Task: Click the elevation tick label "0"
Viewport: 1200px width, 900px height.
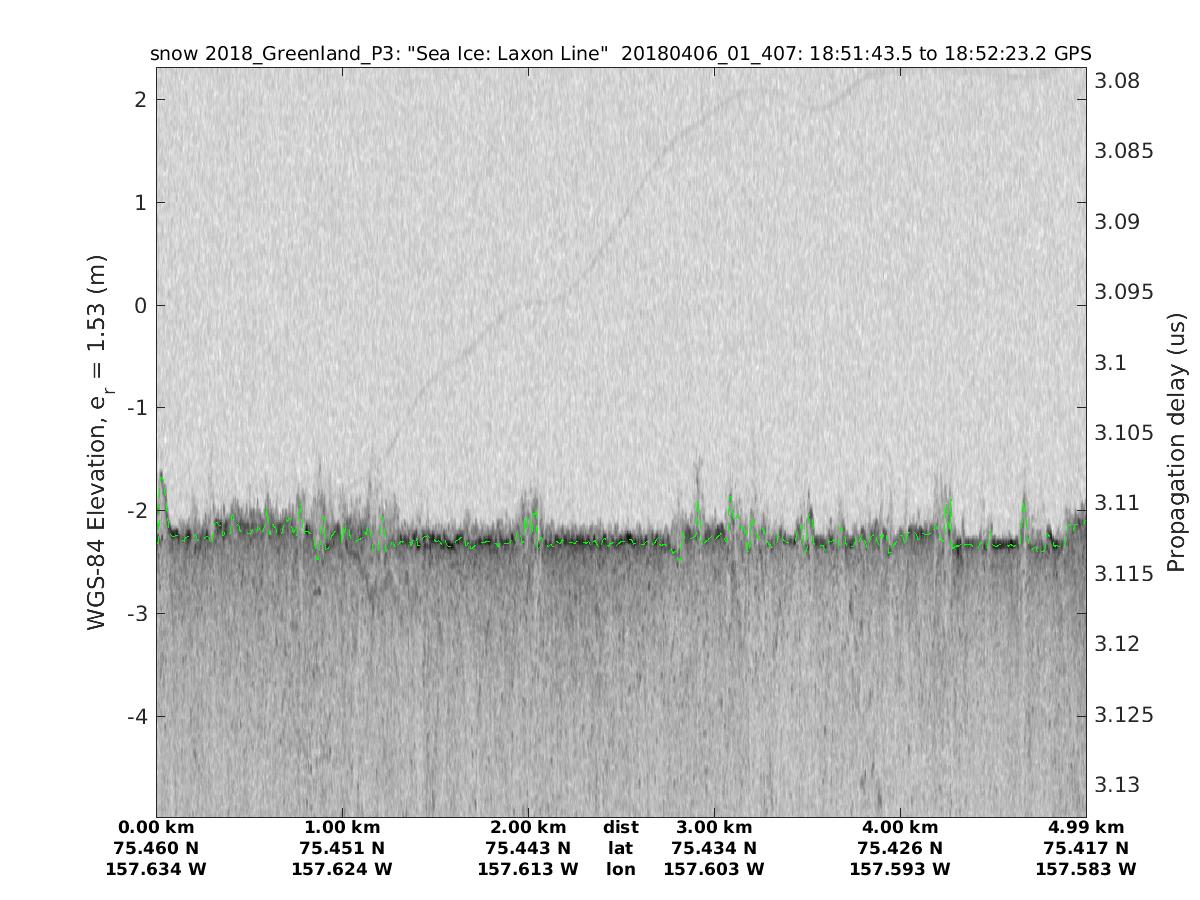Action: click(141, 305)
